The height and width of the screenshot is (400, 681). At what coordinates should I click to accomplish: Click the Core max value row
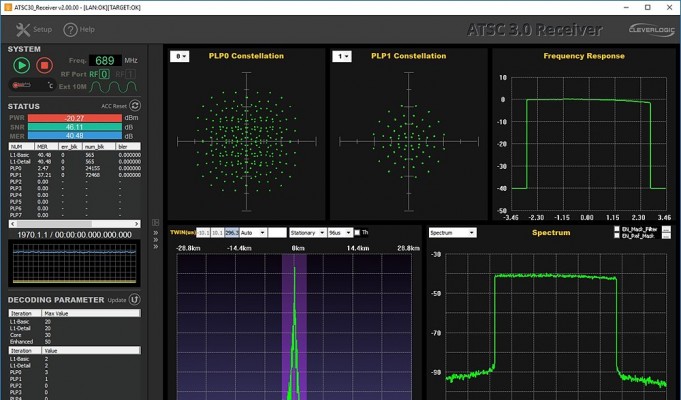(75, 335)
